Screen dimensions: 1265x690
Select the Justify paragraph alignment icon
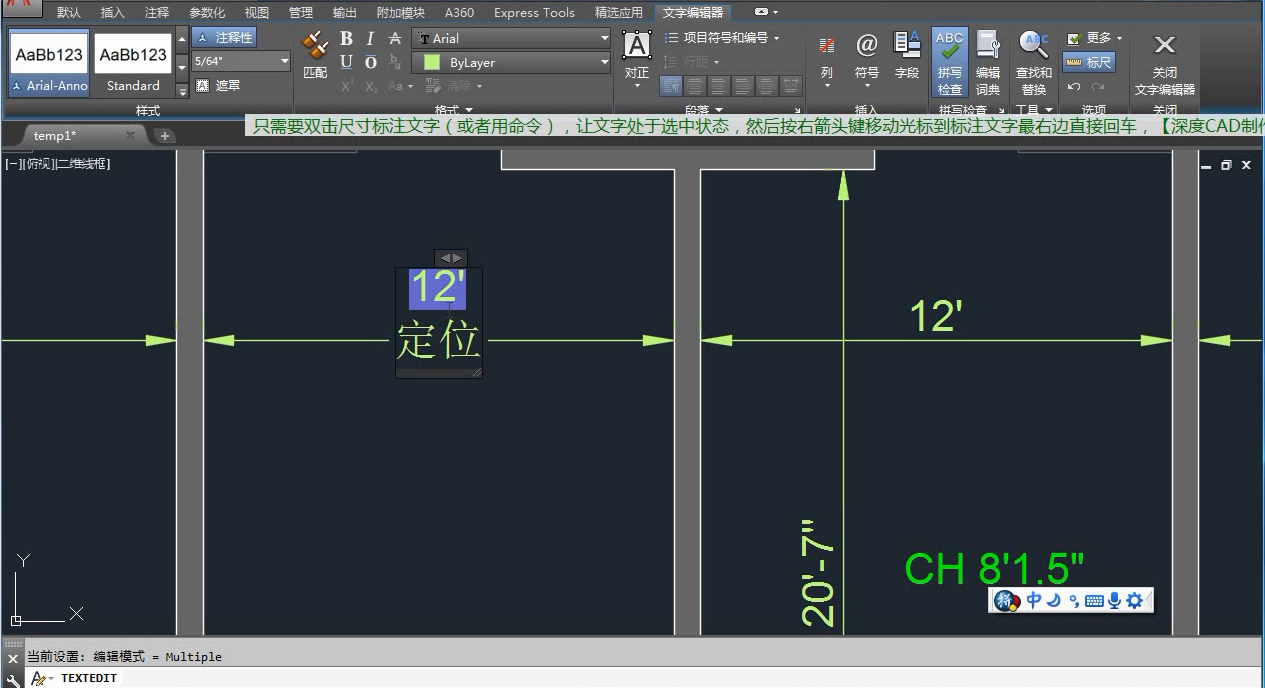pos(767,86)
